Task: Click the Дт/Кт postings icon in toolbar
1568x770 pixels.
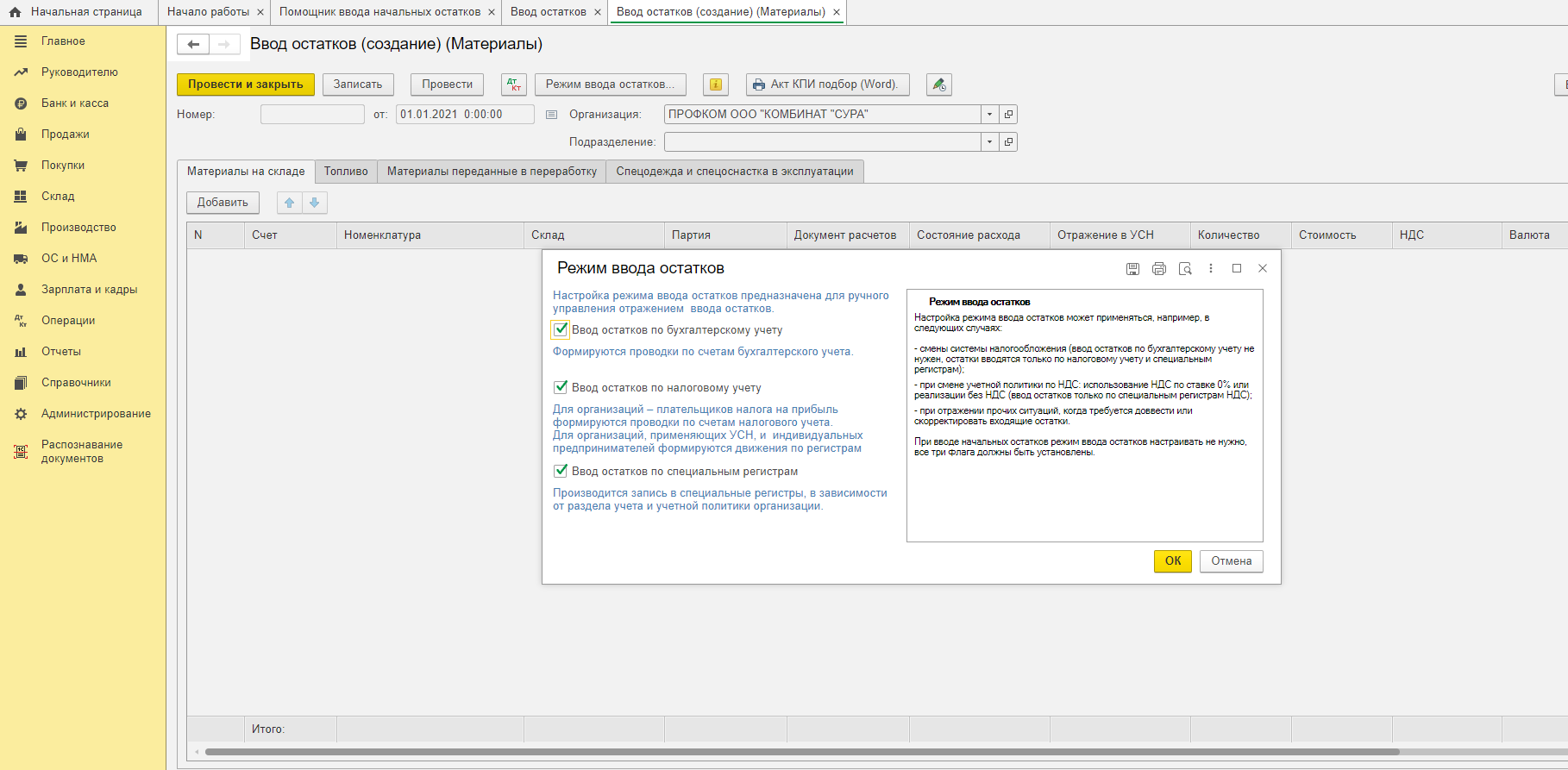Action: (x=514, y=85)
